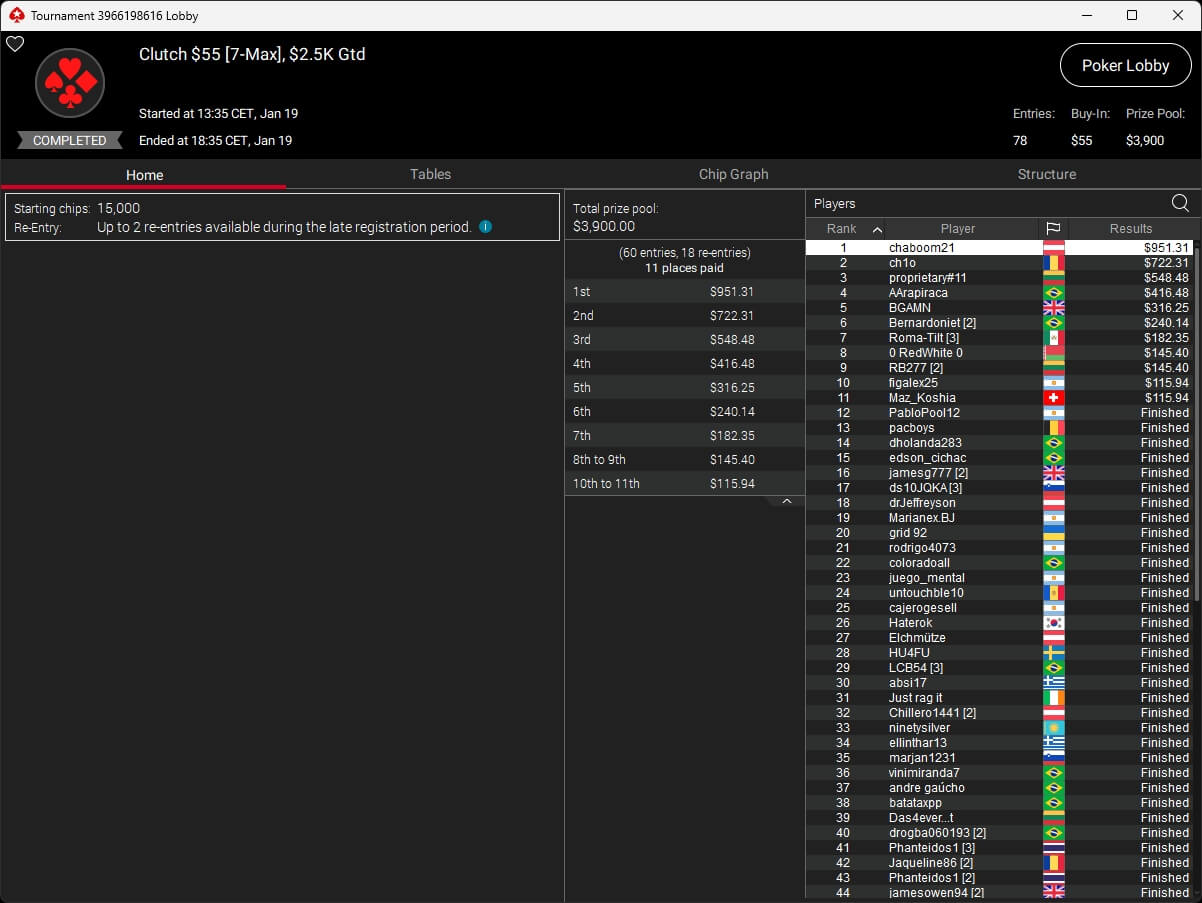Collapse the prize payout list chevron
Screen dimensions: 1202x903
point(786,501)
